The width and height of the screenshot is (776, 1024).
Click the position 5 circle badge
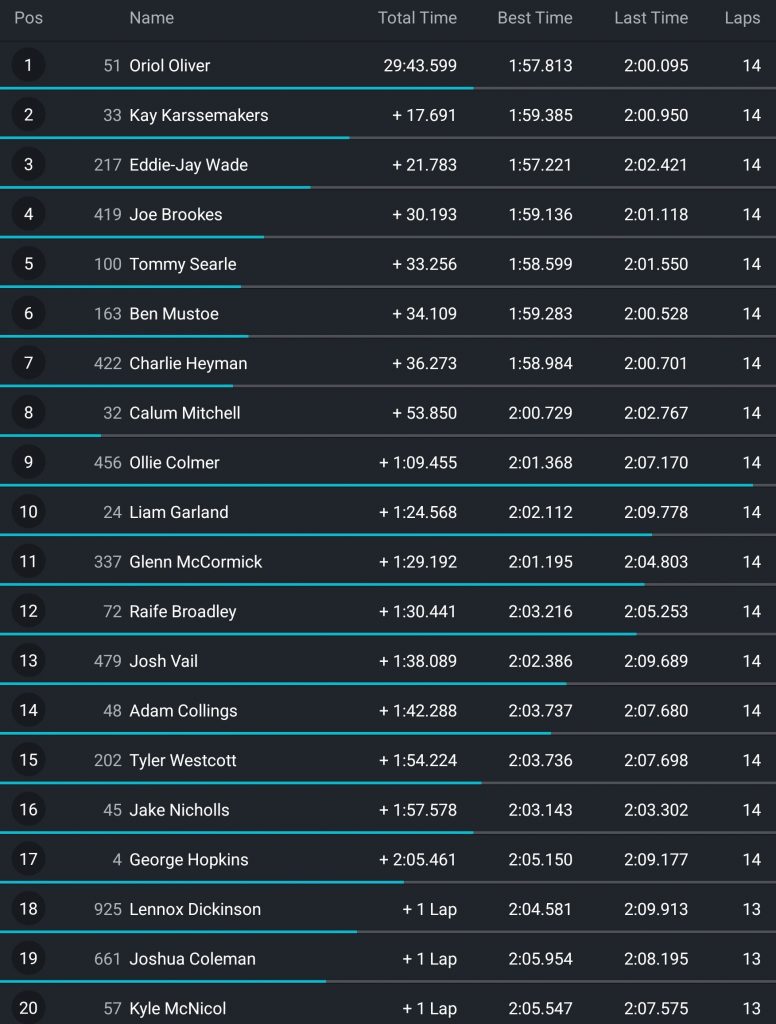(x=28, y=263)
